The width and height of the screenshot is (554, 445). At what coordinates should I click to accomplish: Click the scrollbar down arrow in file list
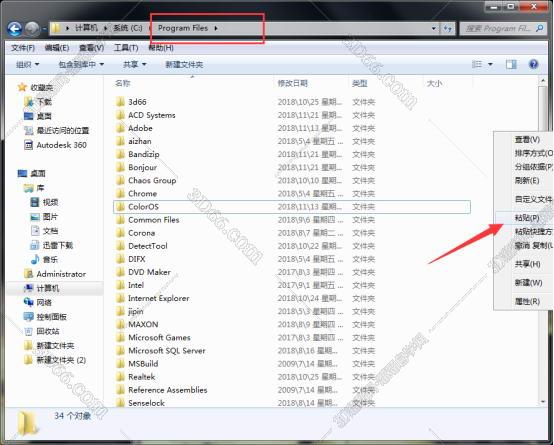tap(543, 402)
